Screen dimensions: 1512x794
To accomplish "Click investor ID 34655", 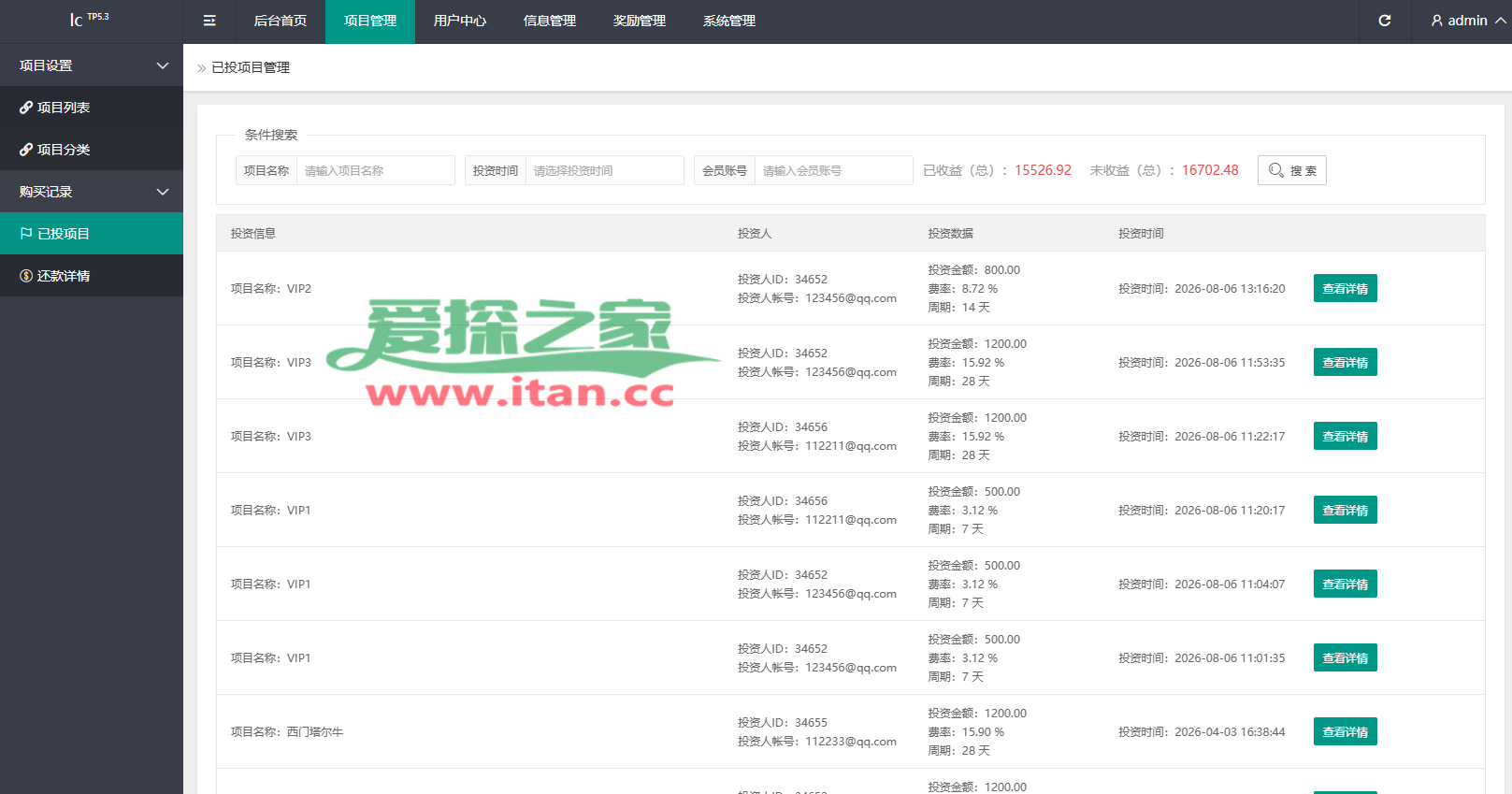I will 812,723.
